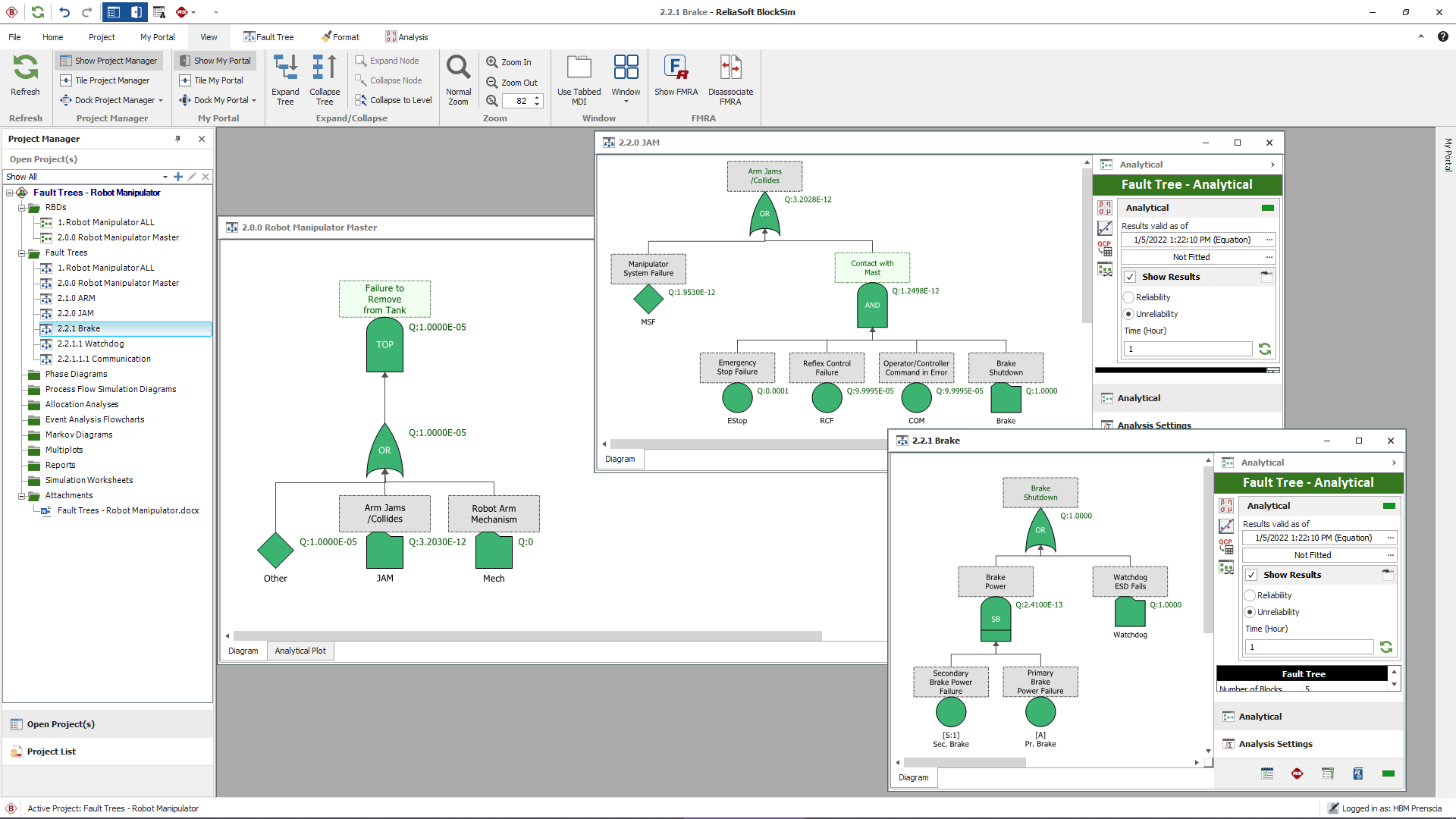Click the Refresh icon in ribbon
Image resolution: width=1456 pixels, height=819 pixels.
point(25,67)
